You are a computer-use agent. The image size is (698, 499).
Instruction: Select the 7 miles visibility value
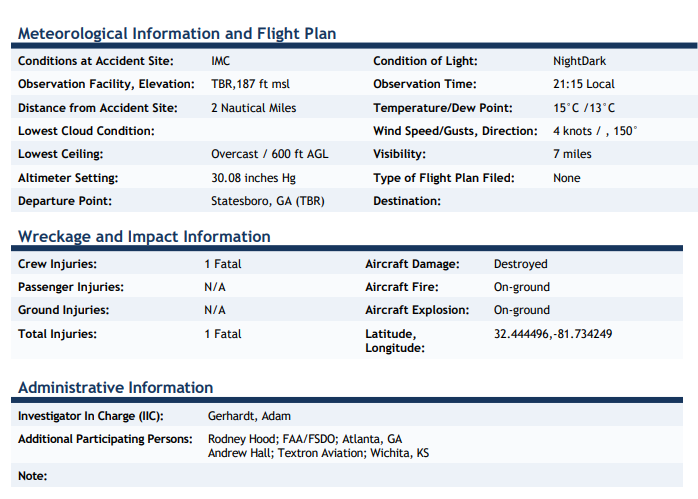click(572, 154)
